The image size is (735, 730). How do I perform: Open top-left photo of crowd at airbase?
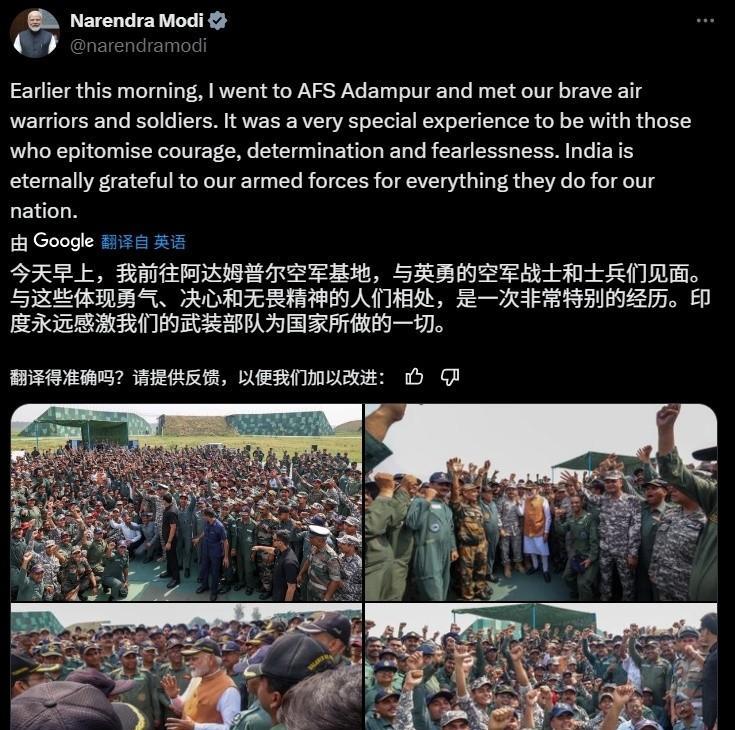[x=186, y=502]
